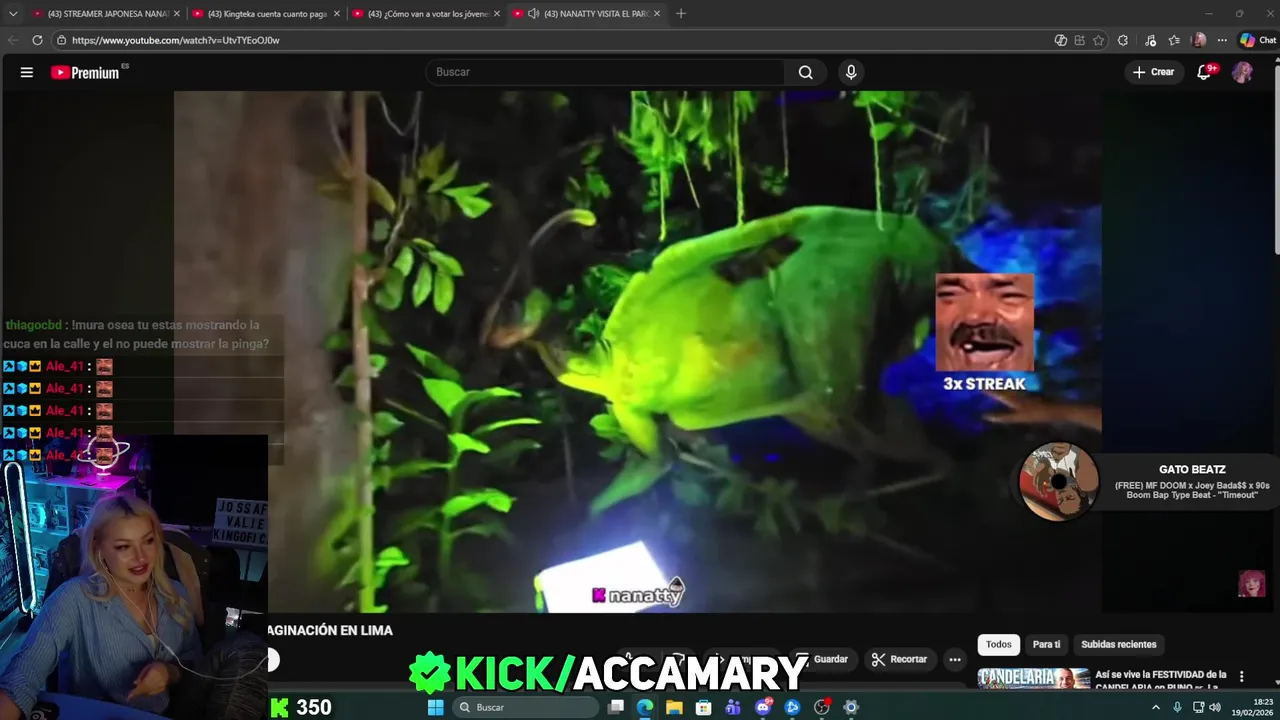Open YouTube account avatar menu

click(x=1242, y=72)
